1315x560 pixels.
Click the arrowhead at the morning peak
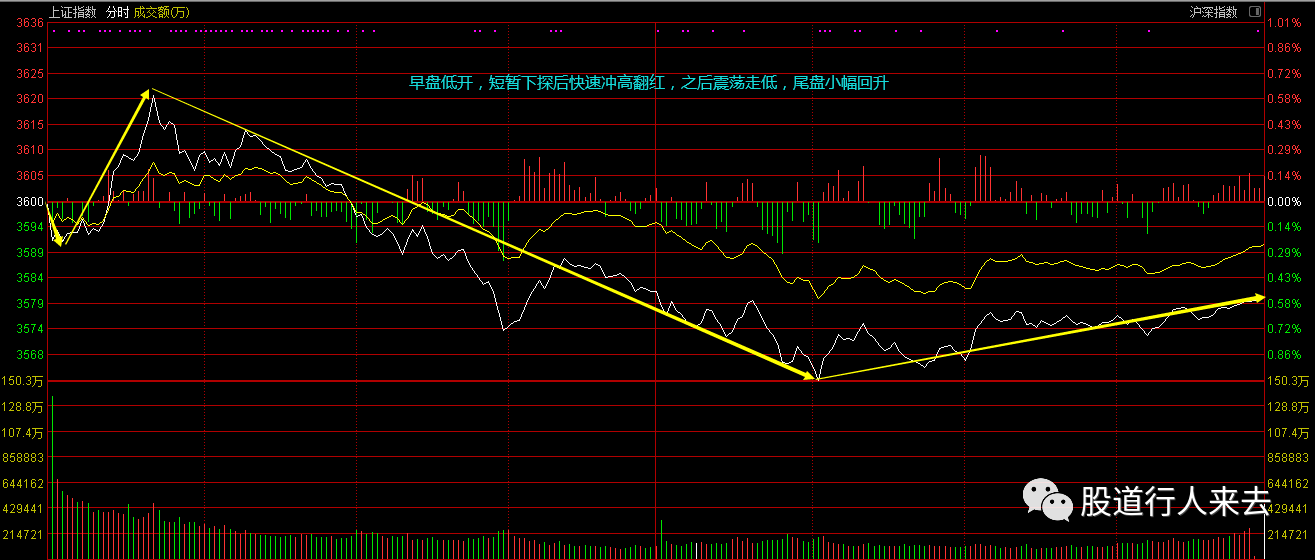point(148,94)
